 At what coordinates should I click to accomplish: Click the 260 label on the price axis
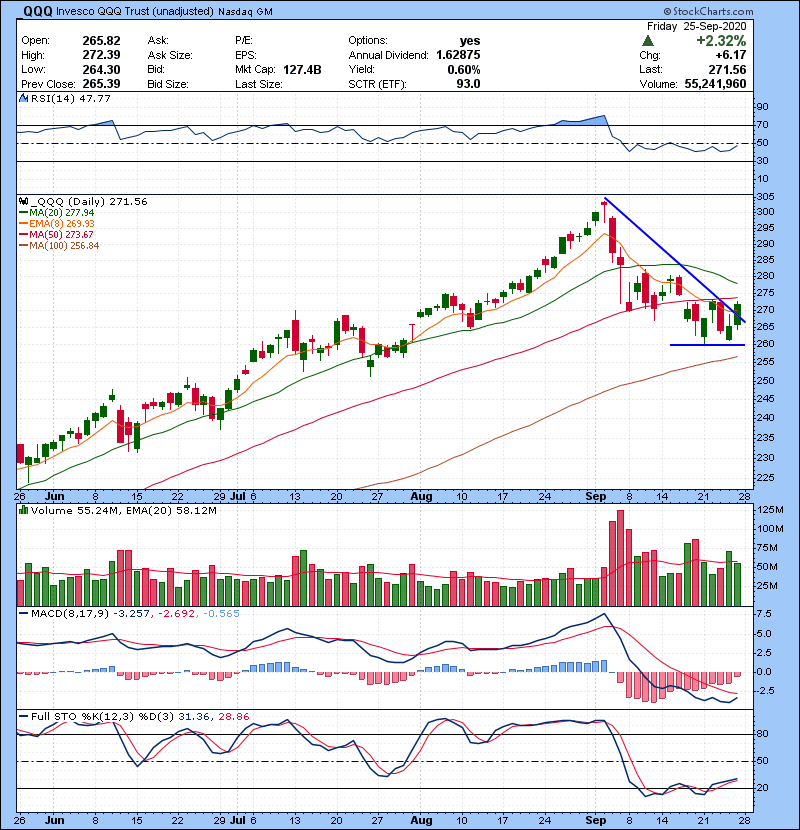coord(766,344)
